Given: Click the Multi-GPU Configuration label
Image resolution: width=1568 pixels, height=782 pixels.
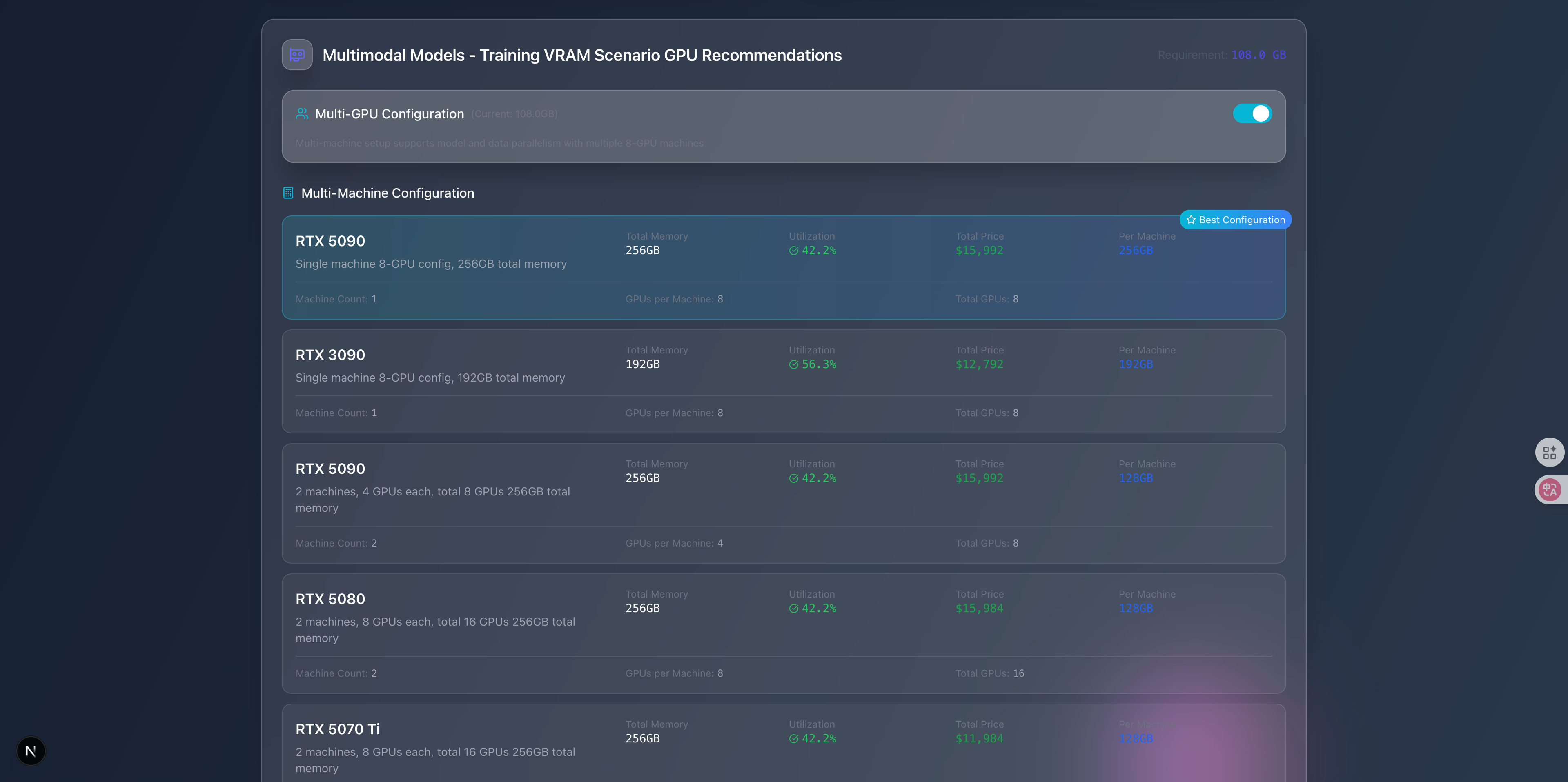Looking at the screenshot, I should coord(390,114).
